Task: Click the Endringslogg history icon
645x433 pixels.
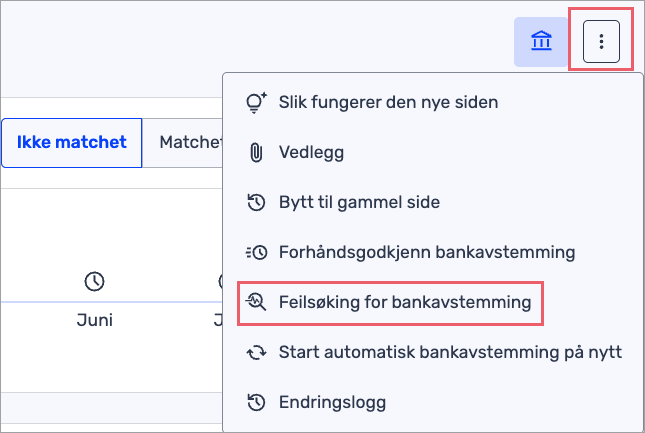Action: click(256, 402)
